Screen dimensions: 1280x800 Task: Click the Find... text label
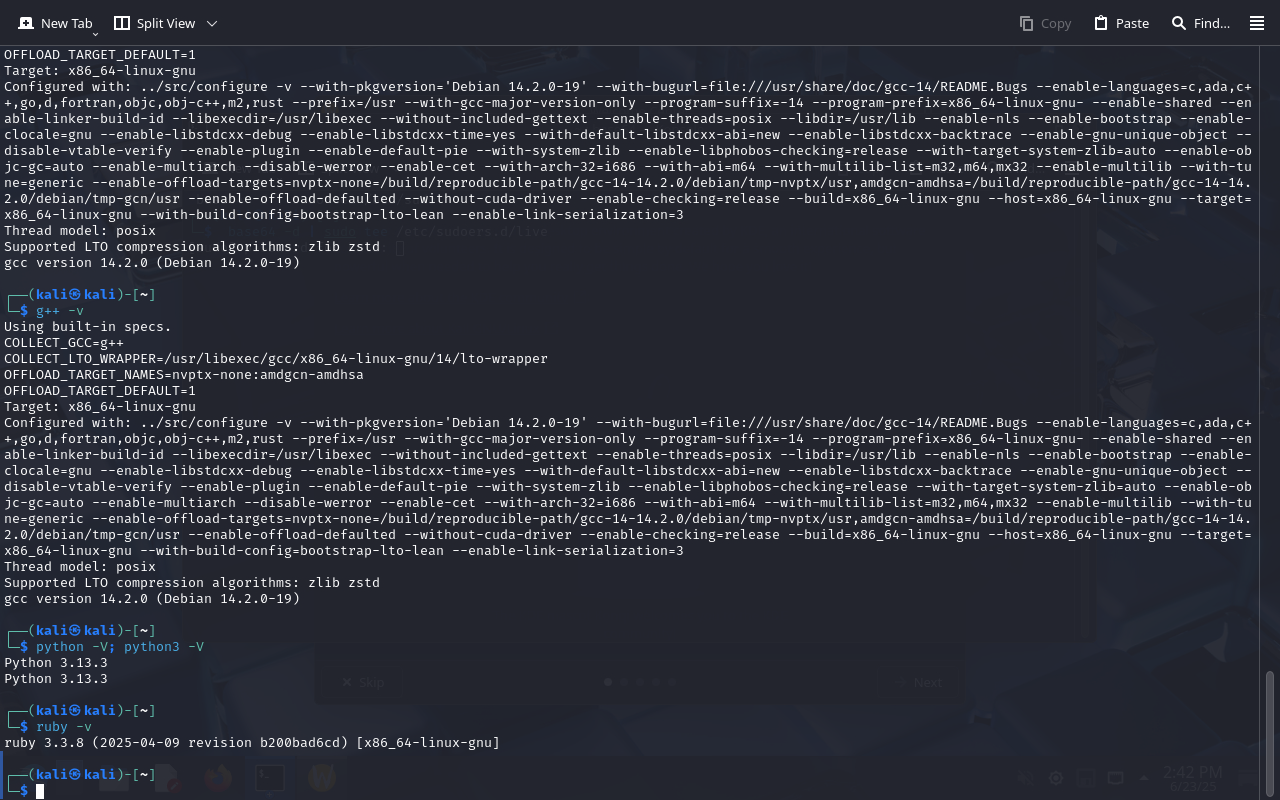[x=1212, y=23]
